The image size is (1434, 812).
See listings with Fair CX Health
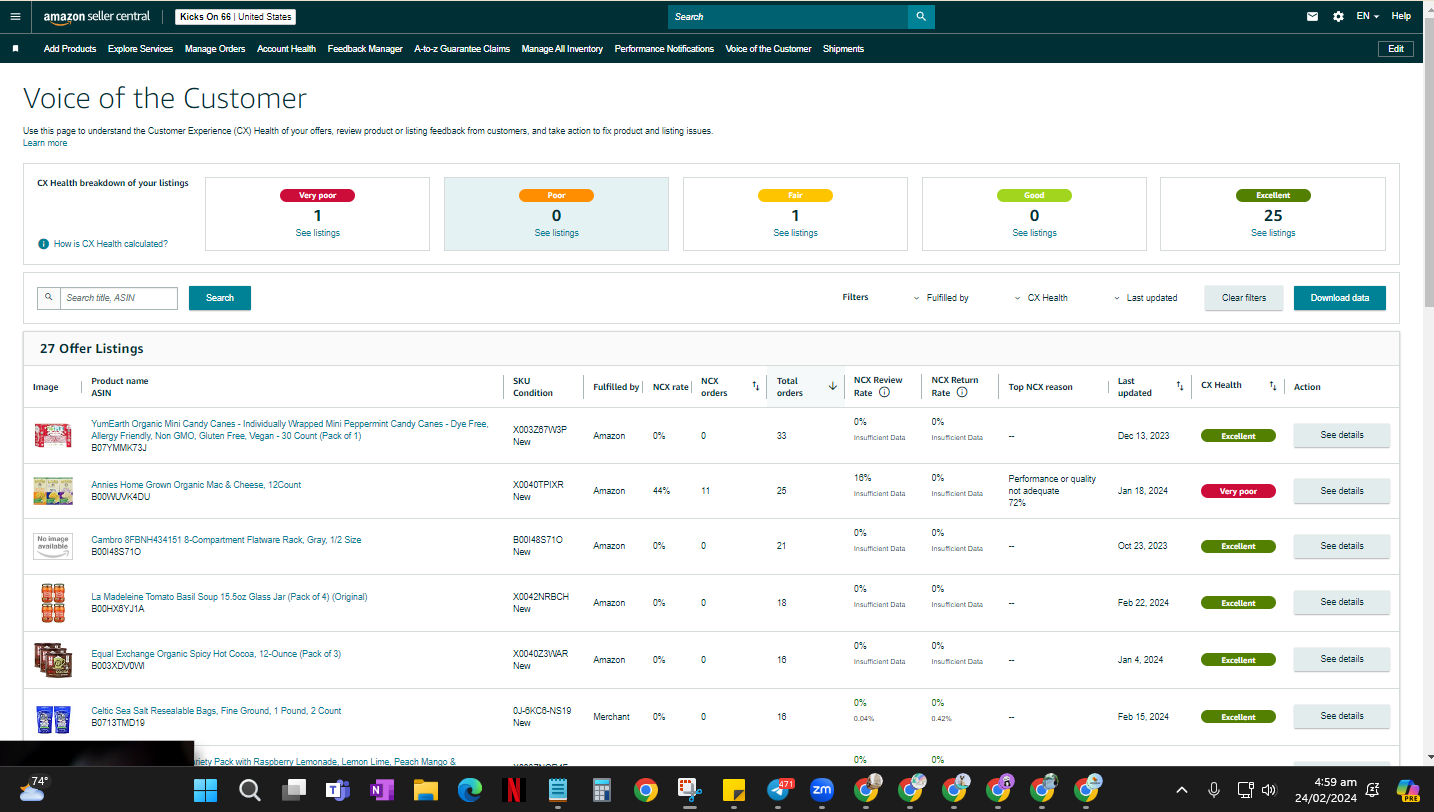(x=795, y=233)
